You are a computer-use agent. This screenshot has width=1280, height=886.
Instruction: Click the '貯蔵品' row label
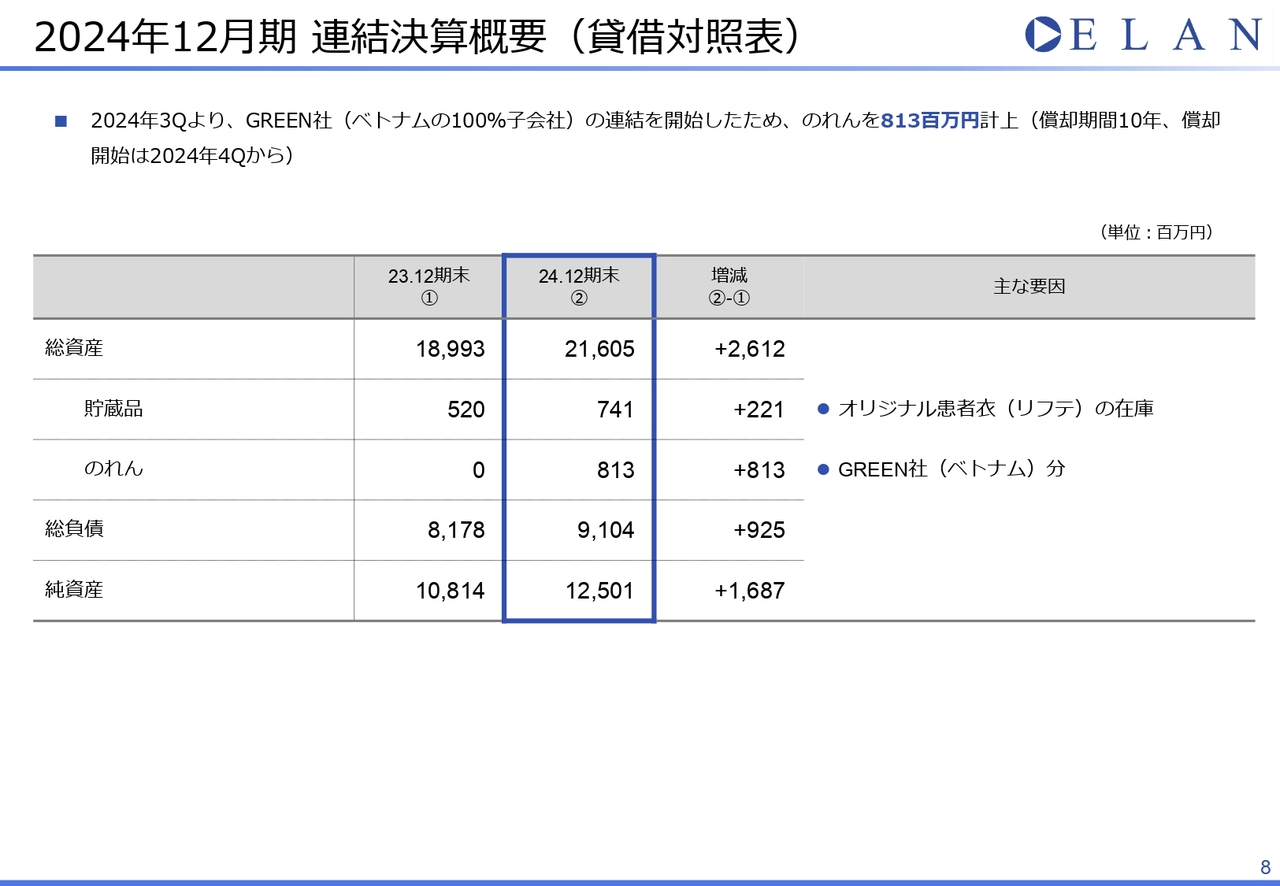113,409
